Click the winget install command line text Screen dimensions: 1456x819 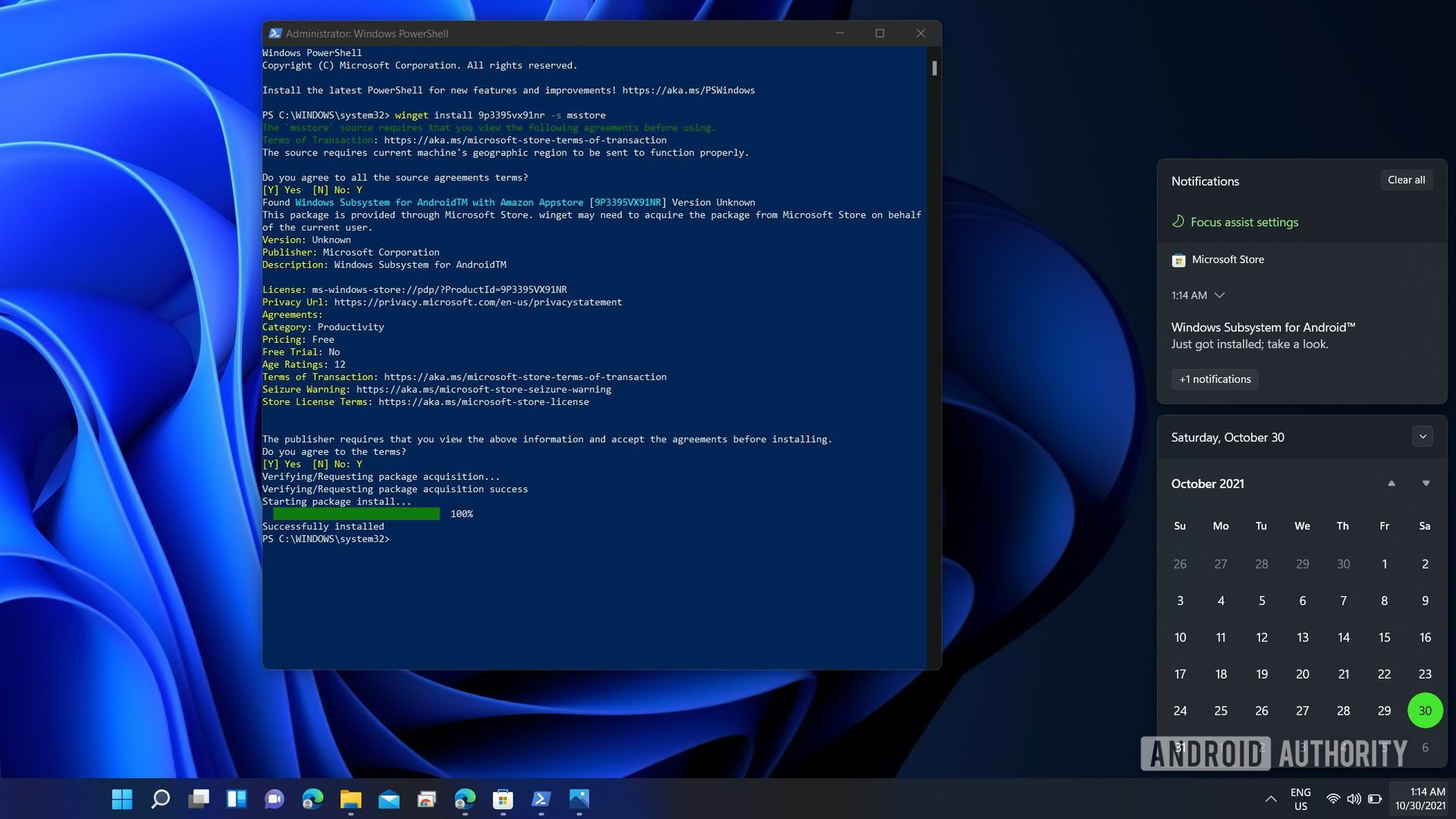coord(500,115)
